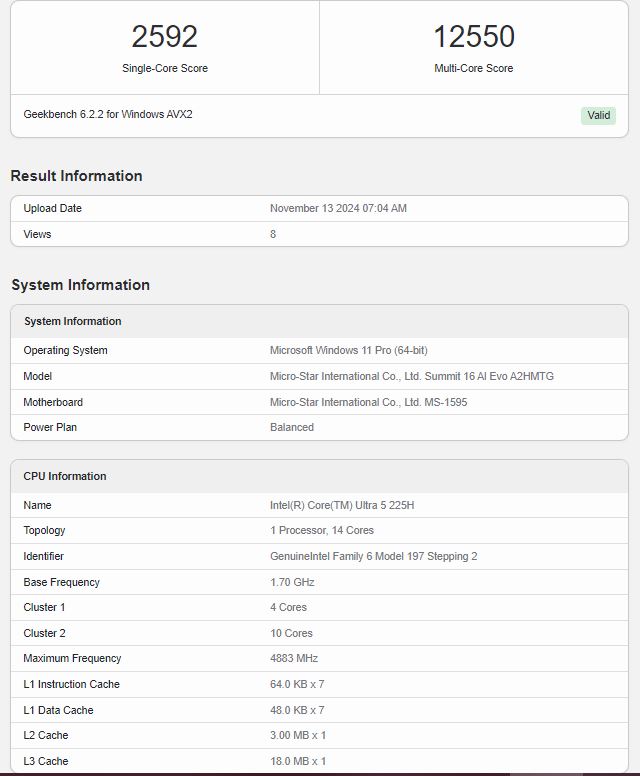Click the Result Information heading
Viewport: 640px width, 776px height.
(x=76, y=176)
